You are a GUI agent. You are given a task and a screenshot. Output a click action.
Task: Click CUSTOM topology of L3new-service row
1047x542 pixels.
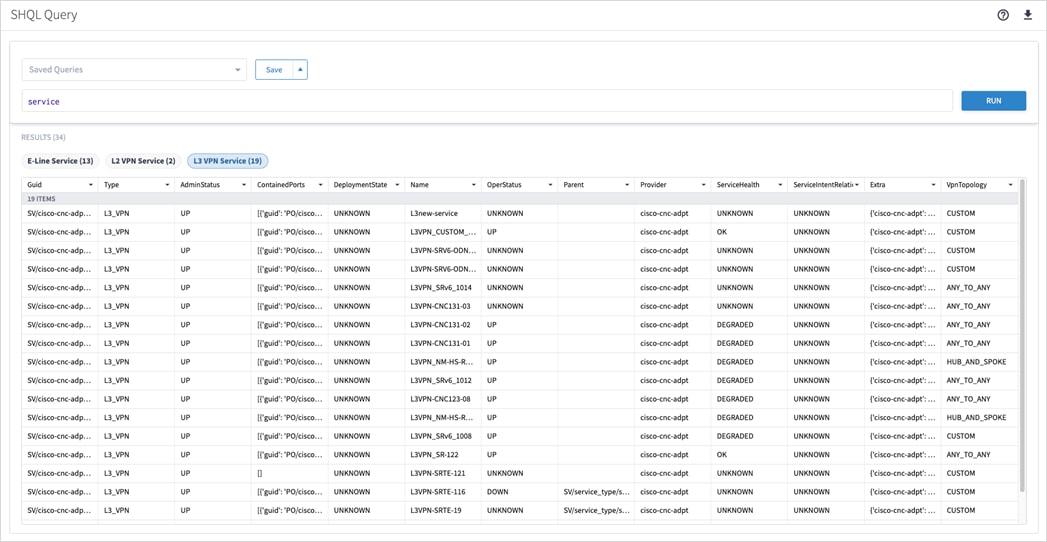tap(961, 214)
